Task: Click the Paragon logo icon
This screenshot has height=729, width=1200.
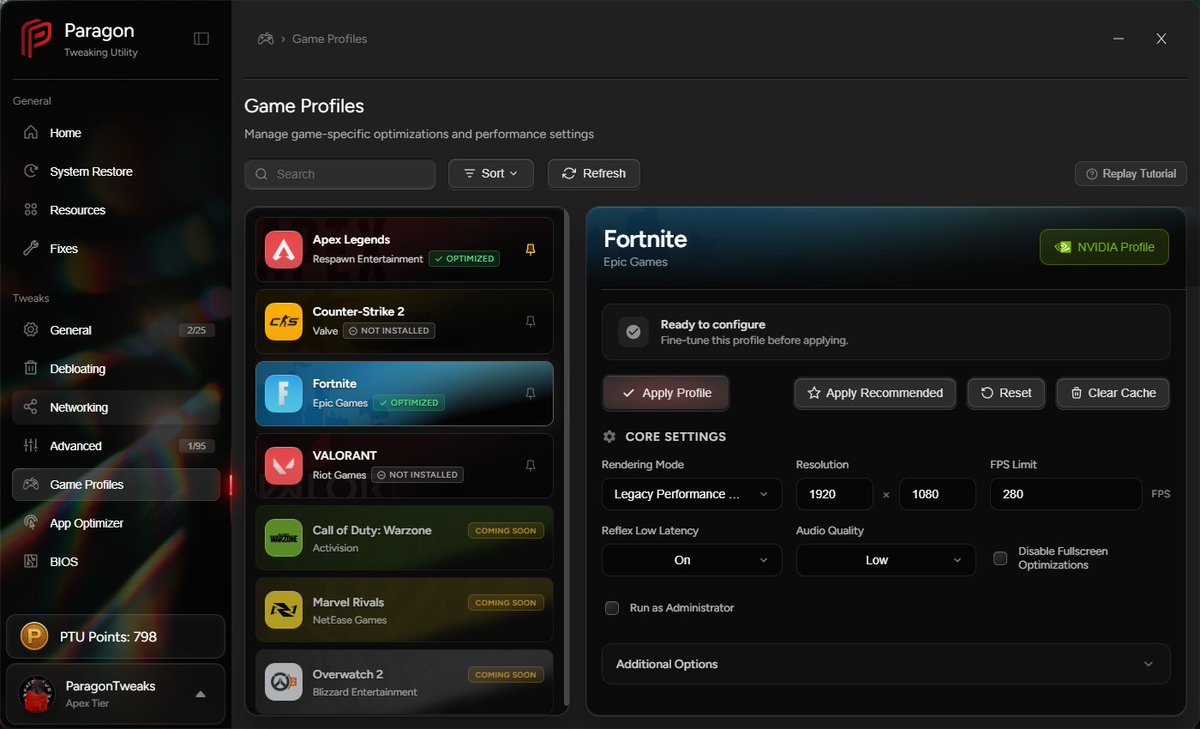Action: [x=36, y=39]
